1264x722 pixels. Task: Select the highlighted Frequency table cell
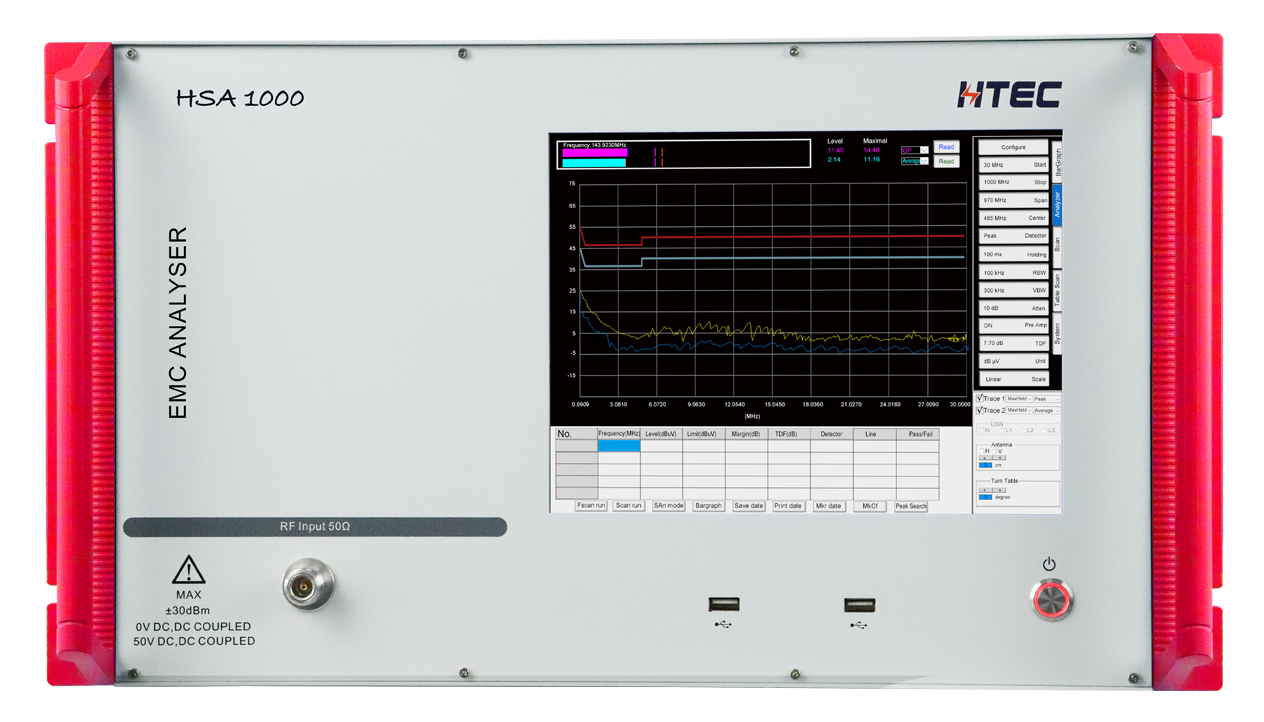pyautogui.click(x=618, y=447)
